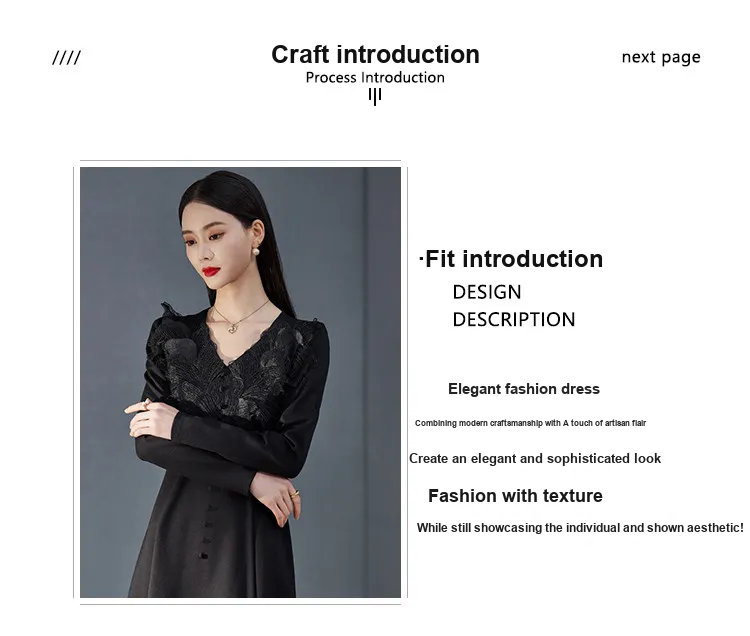This screenshot has width=750, height=636.
Task: Click the four-slash decoration icon
Action: pyautogui.click(x=66, y=58)
